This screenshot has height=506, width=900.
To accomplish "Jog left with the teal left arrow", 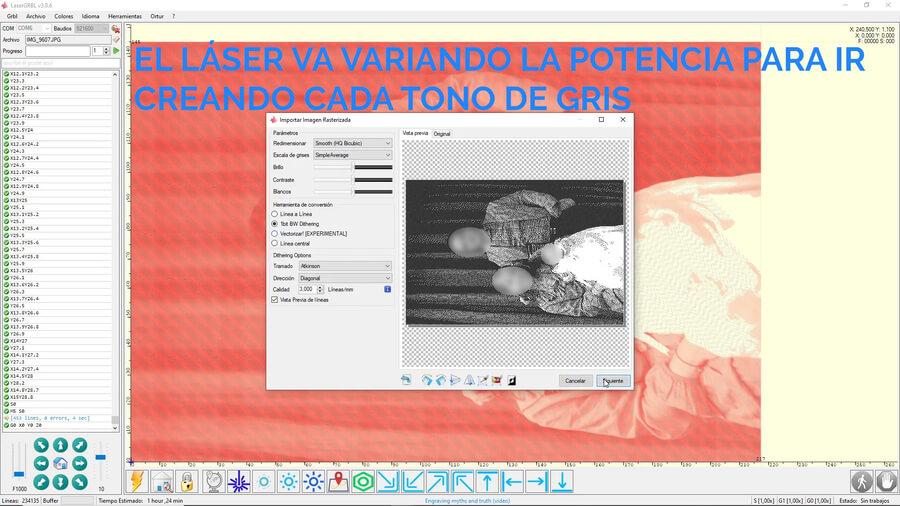I will coord(41,463).
